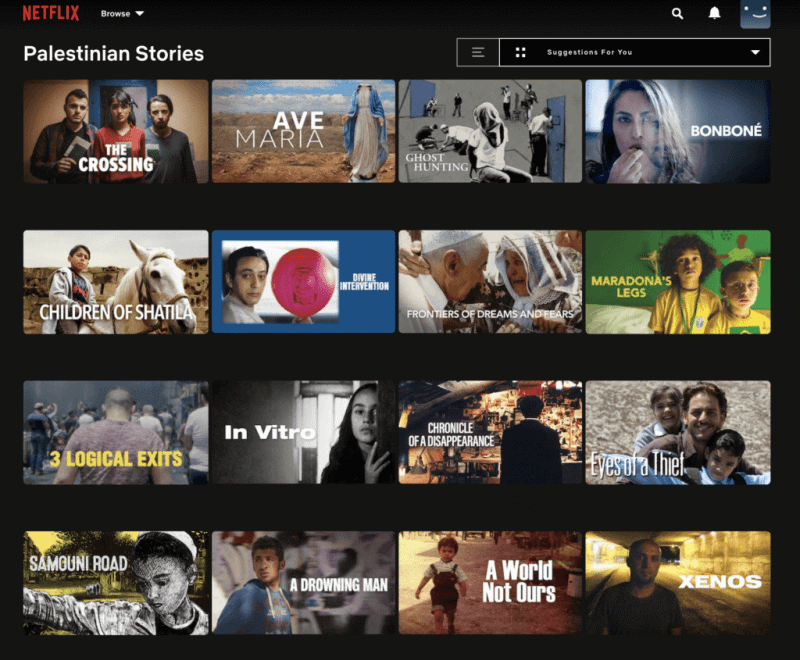The height and width of the screenshot is (660, 800).
Task: Open Samouni Road card
Action: (x=116, y=583)
